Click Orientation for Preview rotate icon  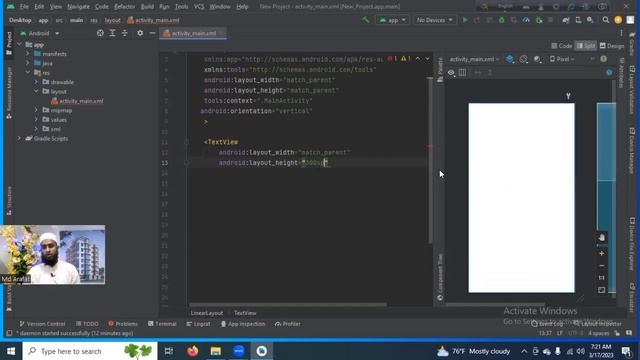click(524, 60)
